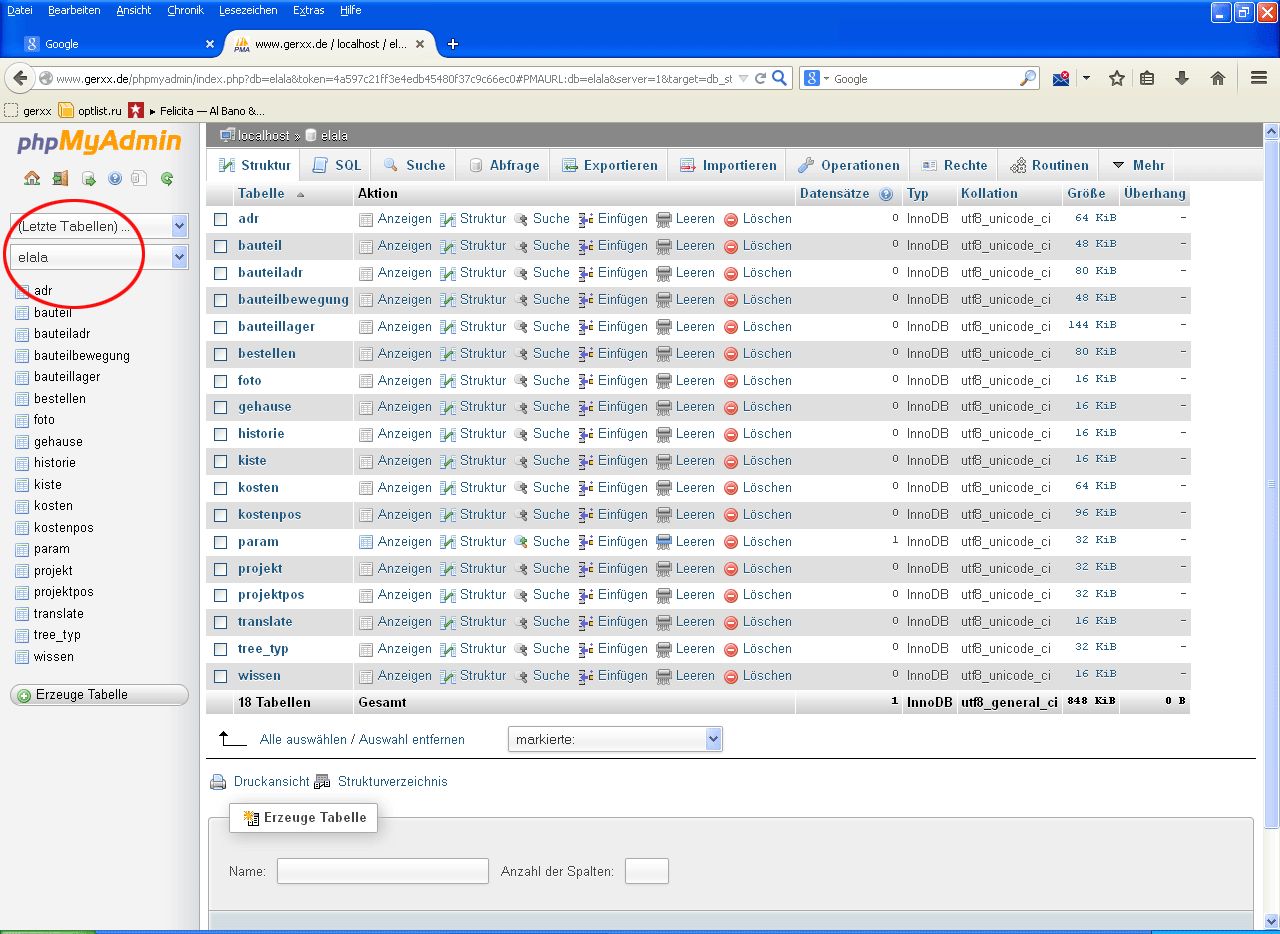Open the (Letzte Tabellen) dropdown

(99, 226)
